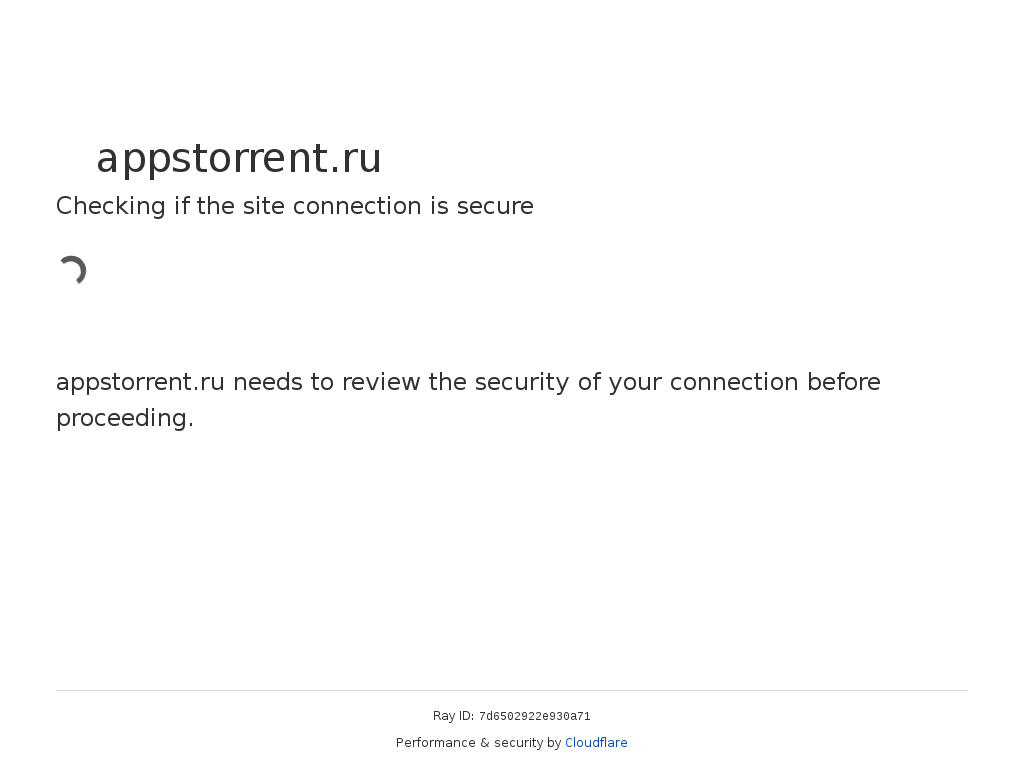1024x768 pixels.
Task: Click the word Checking in the subtitle
Action: pyautogui.click(x=110, y=206)
